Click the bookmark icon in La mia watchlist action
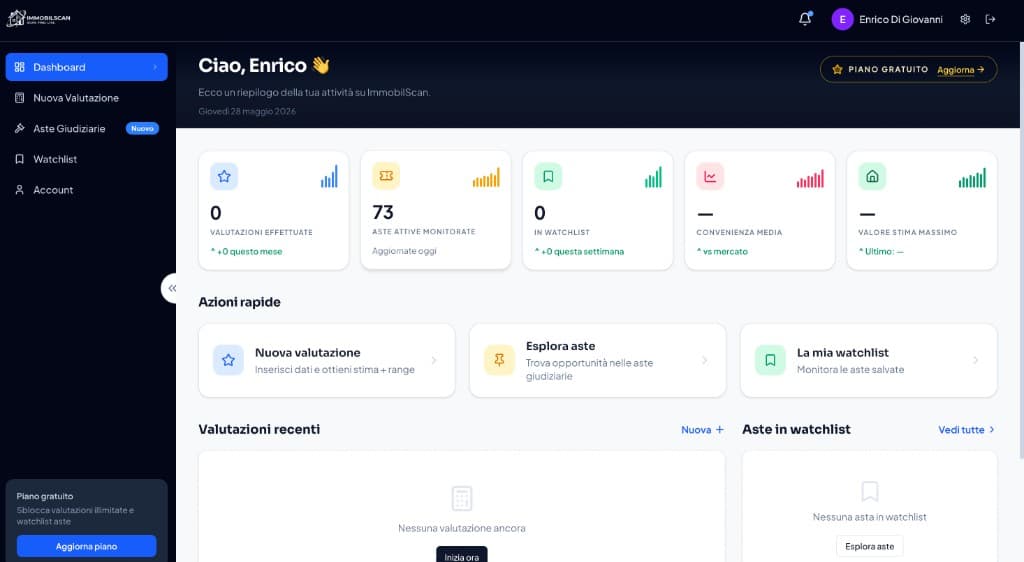Image resolution: width=1024 pixels, height=562 pixels. [x=770, y=360]
